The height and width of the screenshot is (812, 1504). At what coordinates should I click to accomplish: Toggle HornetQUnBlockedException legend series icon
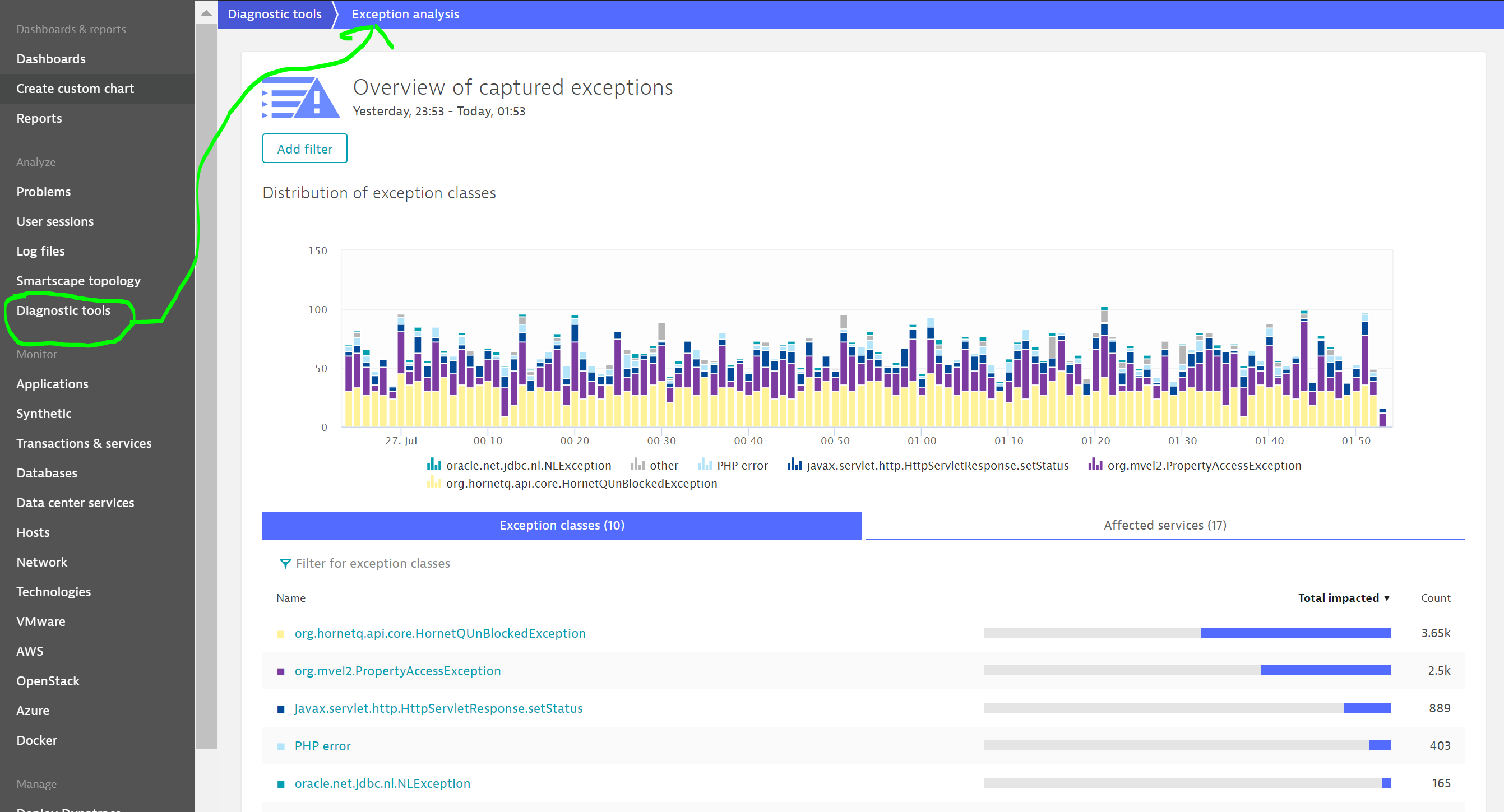(434, 482)
